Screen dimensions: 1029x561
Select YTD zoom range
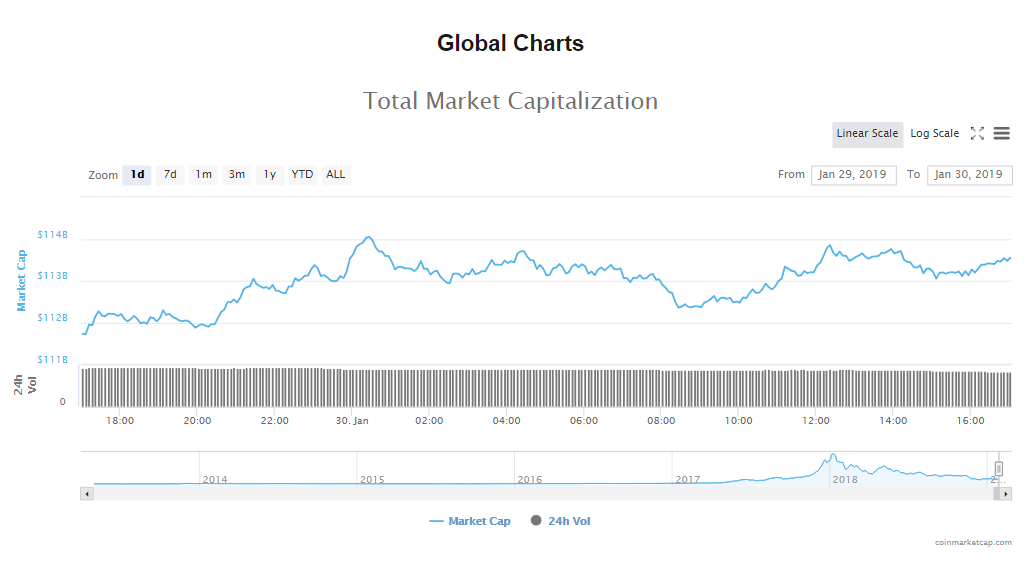[x=302, y=175]
